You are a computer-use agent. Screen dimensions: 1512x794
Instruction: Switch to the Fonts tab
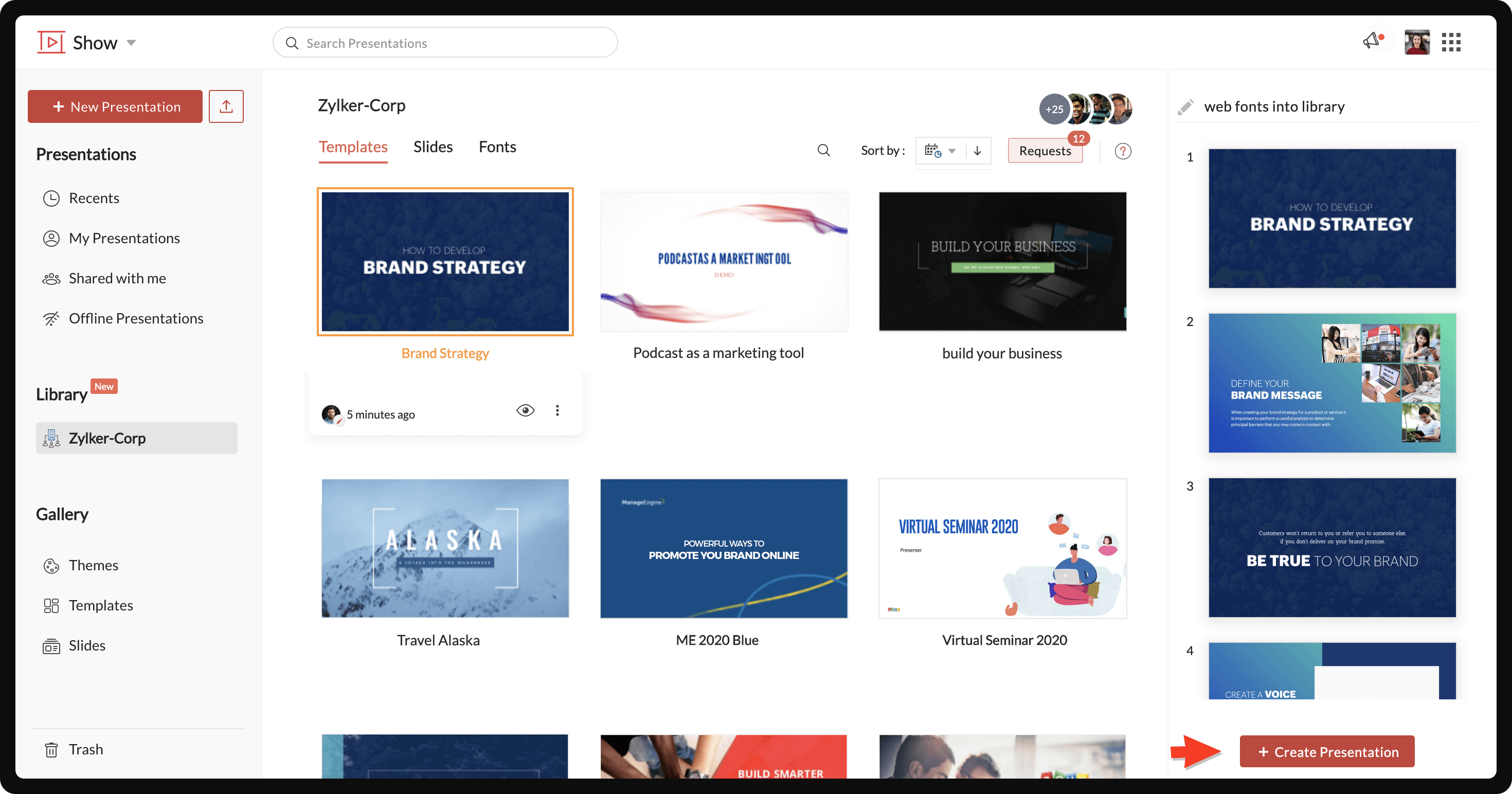pyautogui.click(x=497, y=147)
